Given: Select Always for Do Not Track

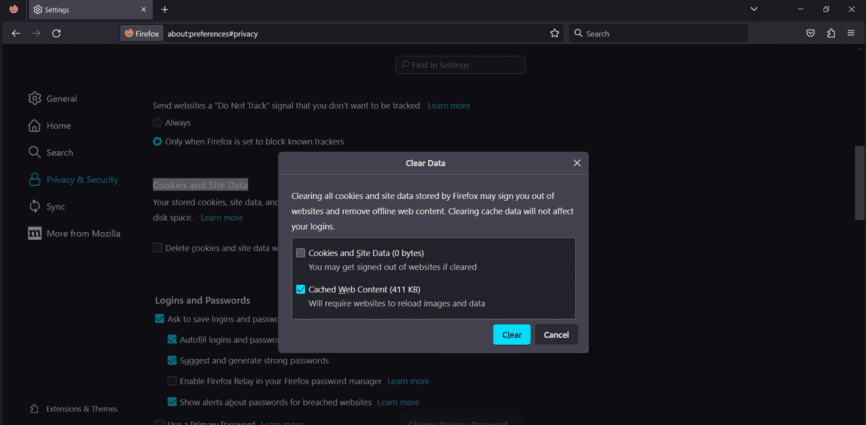Looking at the screenshot, I should (157, 123).
